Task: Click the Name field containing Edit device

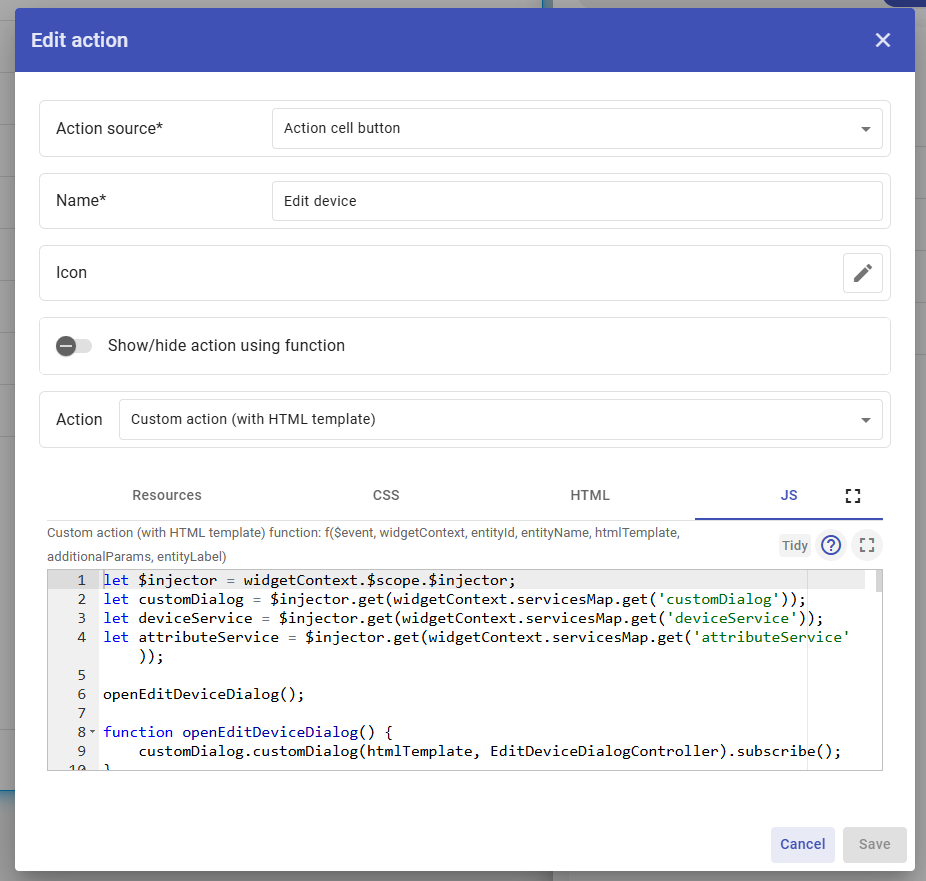Action: coord(577,201)
